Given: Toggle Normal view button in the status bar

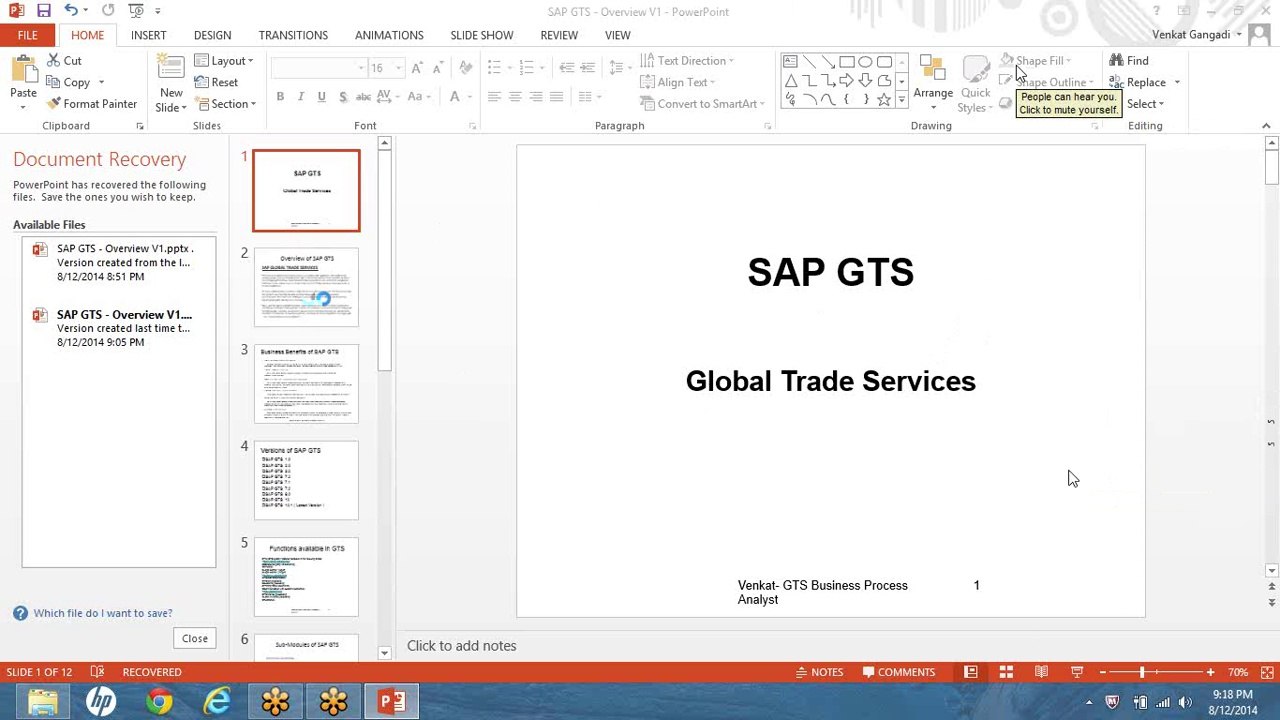Looking at the screenshot, I should tap(970, 672).
